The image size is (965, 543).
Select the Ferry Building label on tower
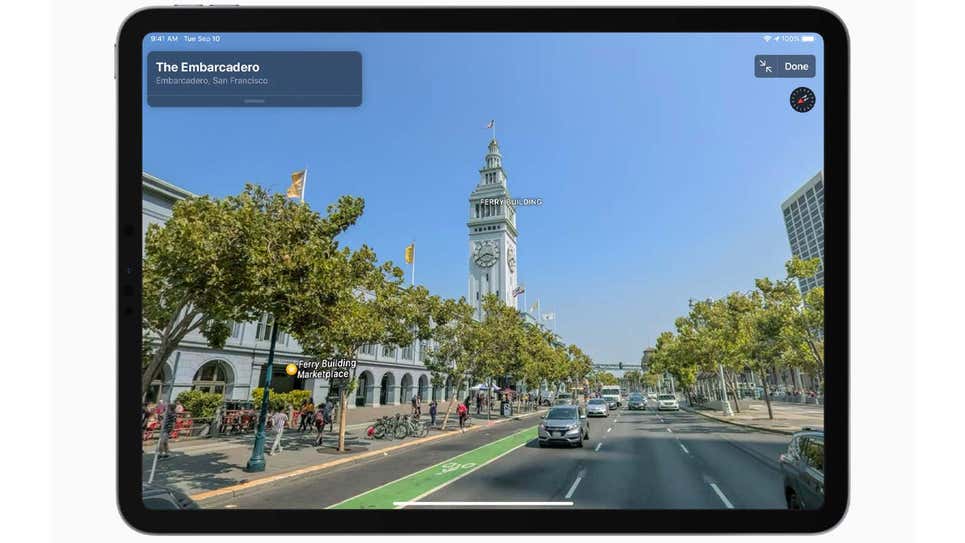(x=511, y=202)
